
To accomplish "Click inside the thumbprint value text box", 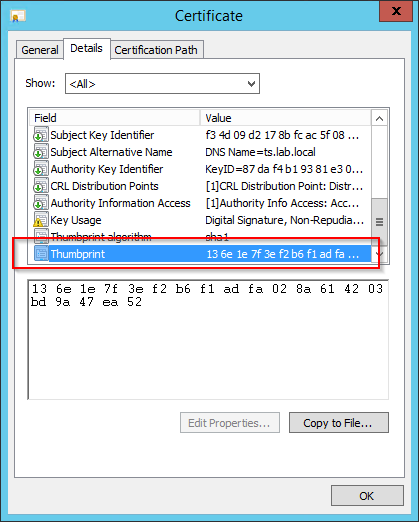I will click(208, 339).
